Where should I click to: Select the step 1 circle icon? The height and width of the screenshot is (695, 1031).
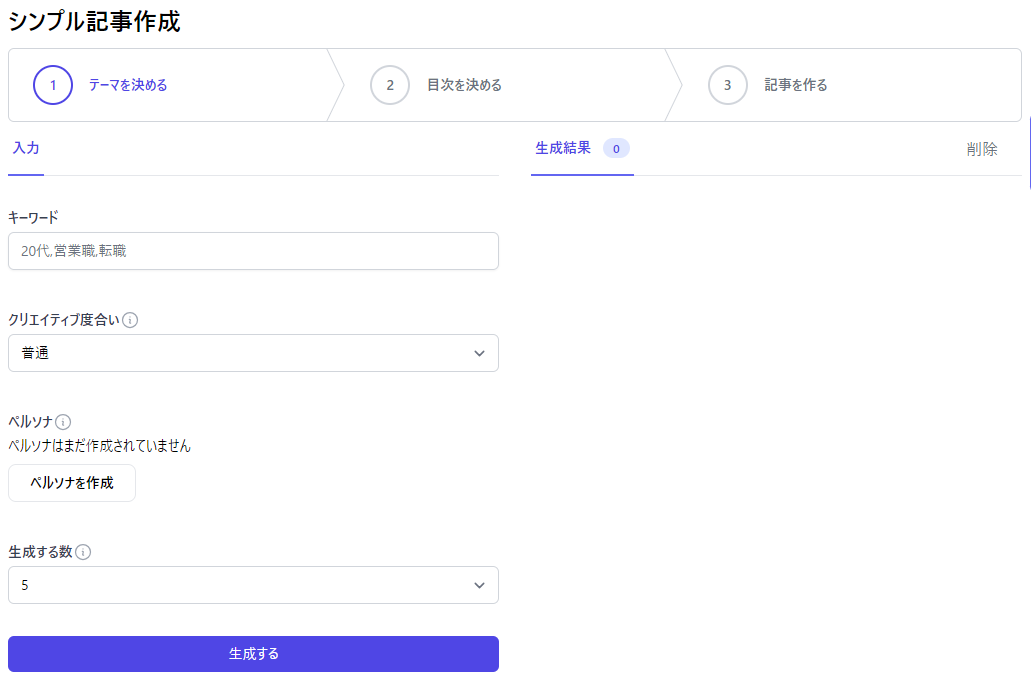pyautogui.click(x=53, y=85)
